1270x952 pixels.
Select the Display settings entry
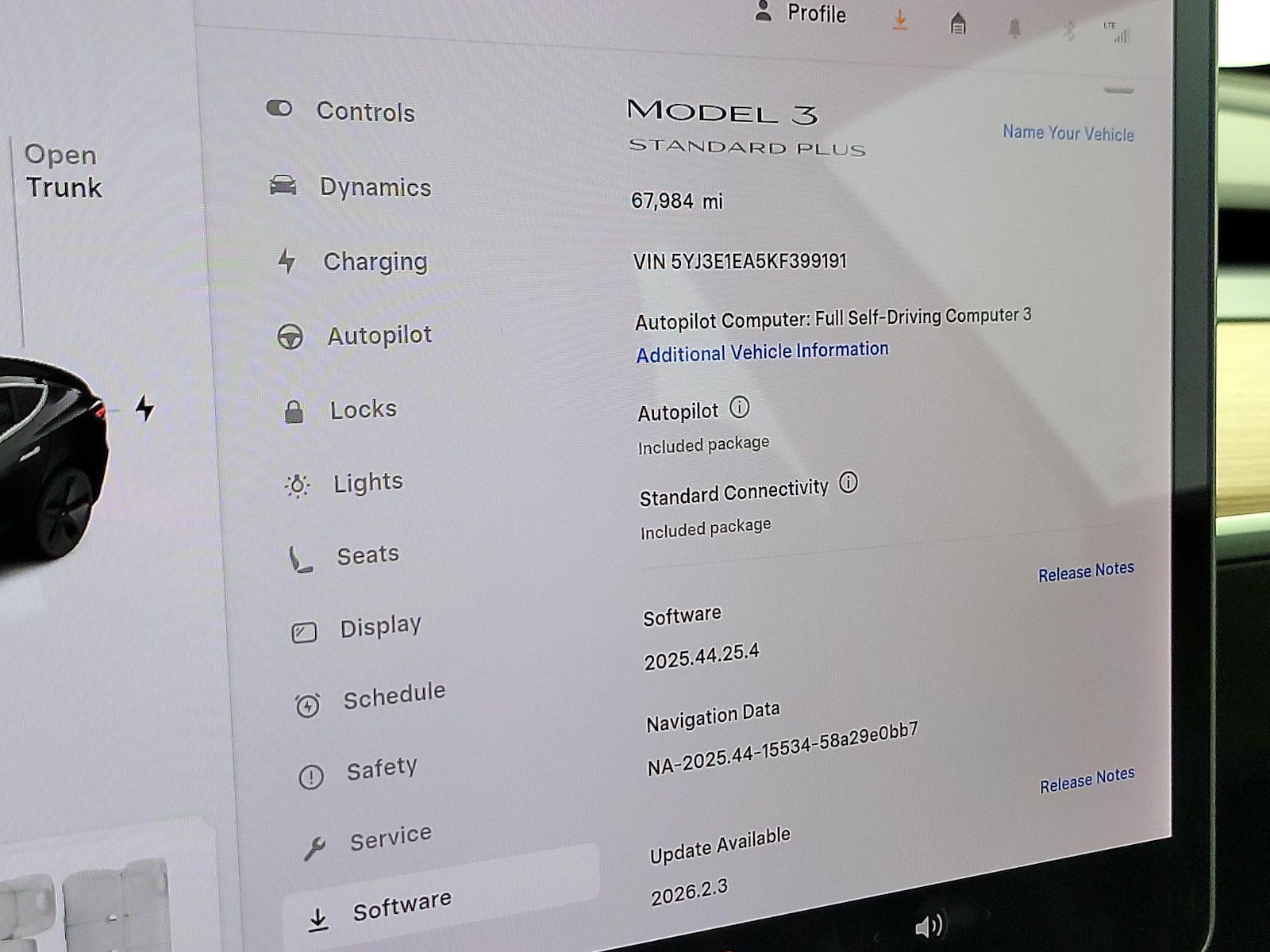click(x=379, y=627)
